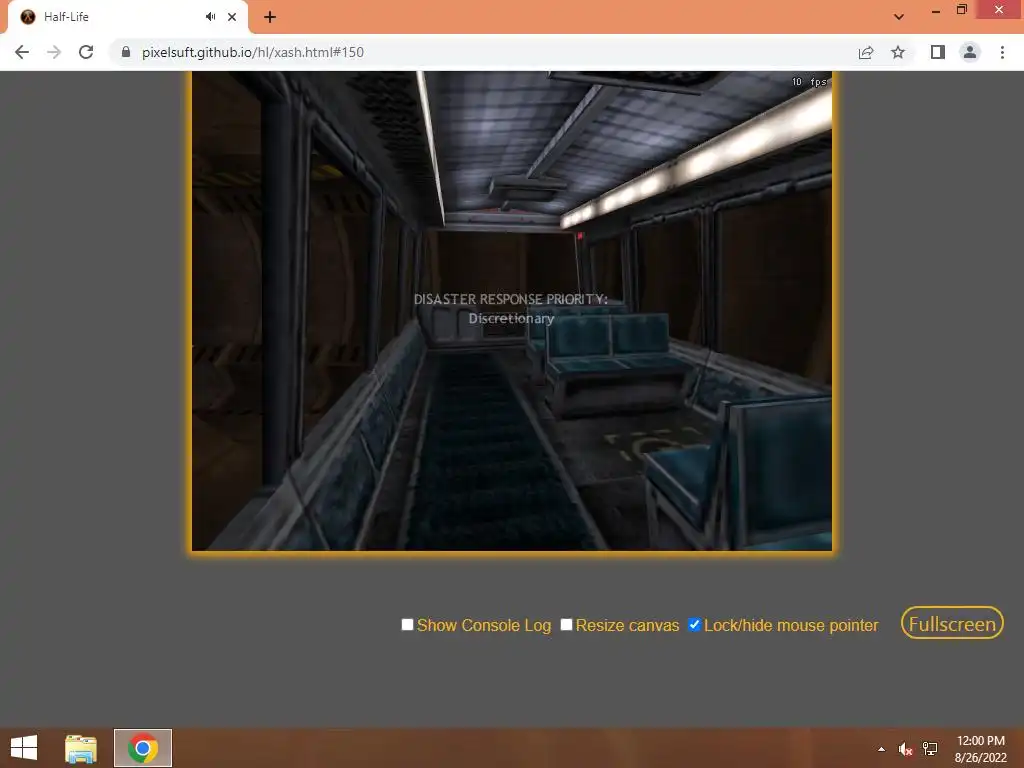1024x768 pixels.
Task: Restore down the Chrome window
Action: pyautogui.click(x=962, y=9)
